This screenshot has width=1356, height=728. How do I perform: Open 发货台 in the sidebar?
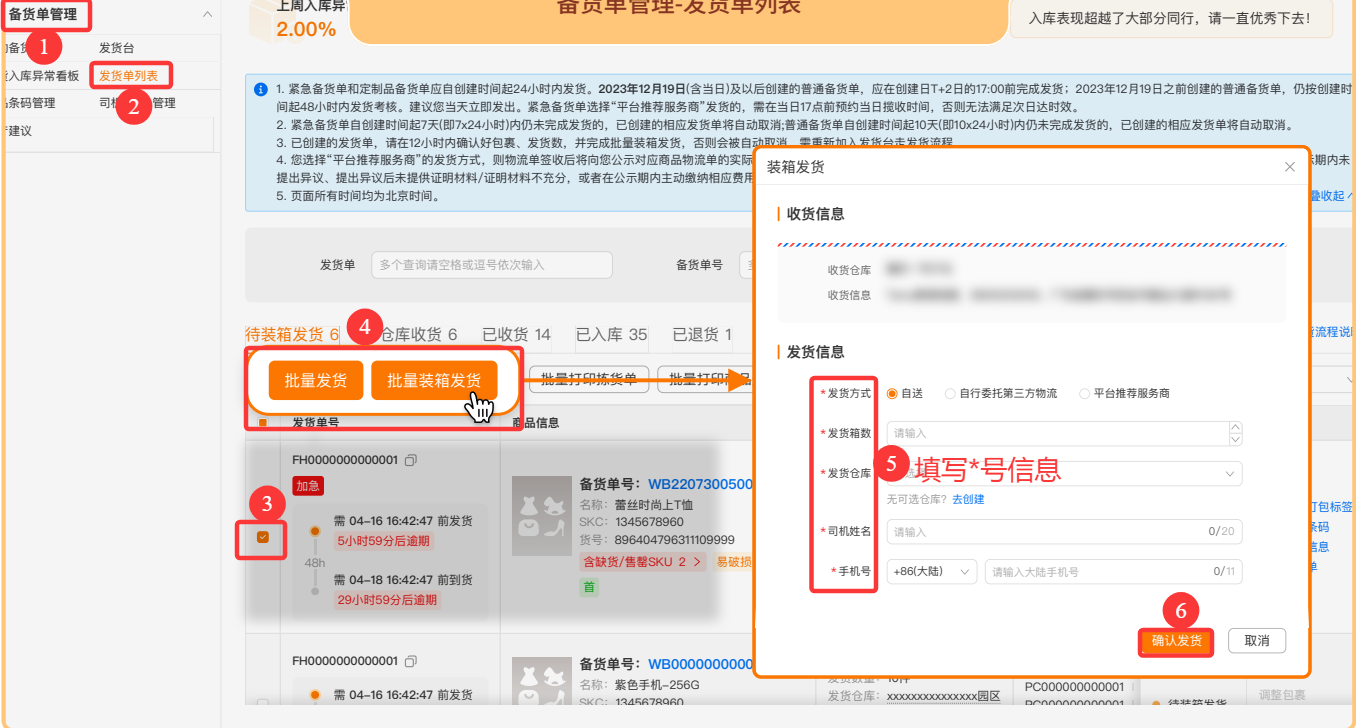116,48
